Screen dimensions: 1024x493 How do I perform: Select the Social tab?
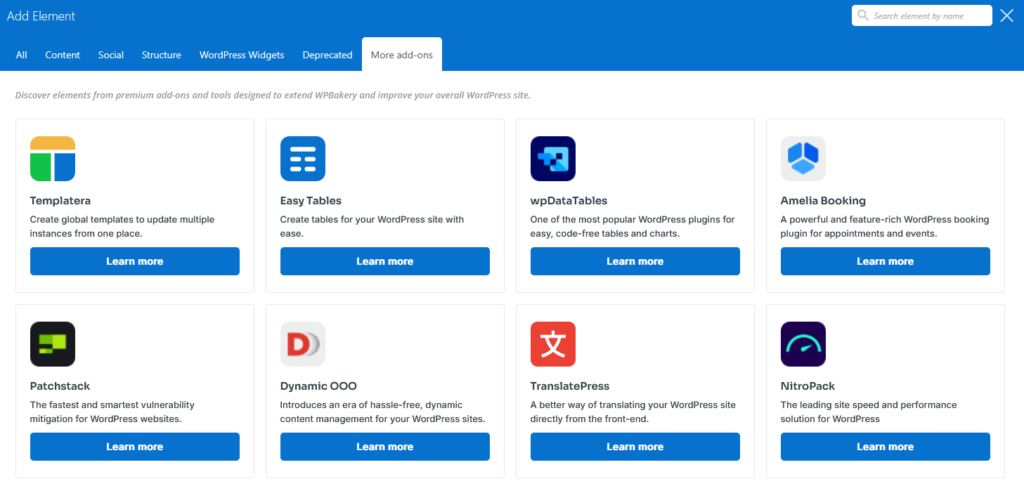click(111, 55)
